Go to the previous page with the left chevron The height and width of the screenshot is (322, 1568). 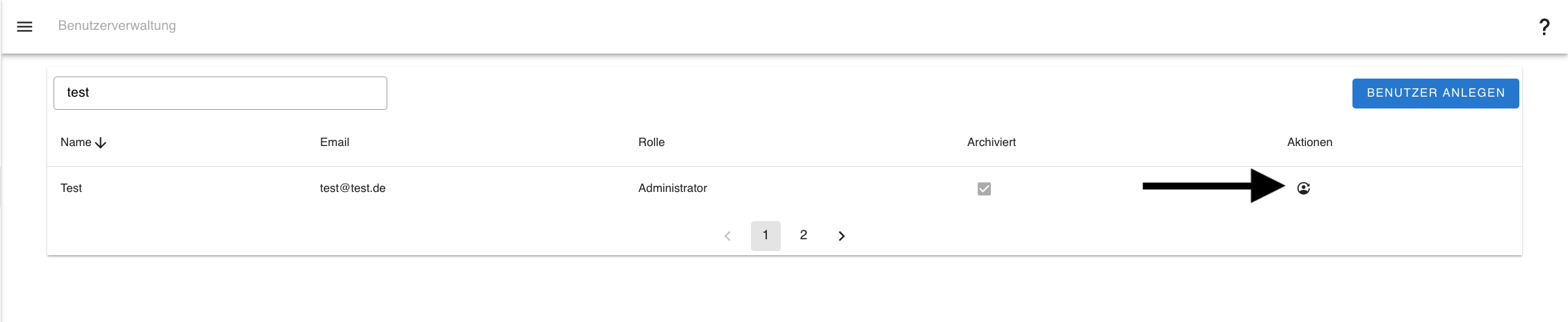pyautogui.click(x=727, y=236)
